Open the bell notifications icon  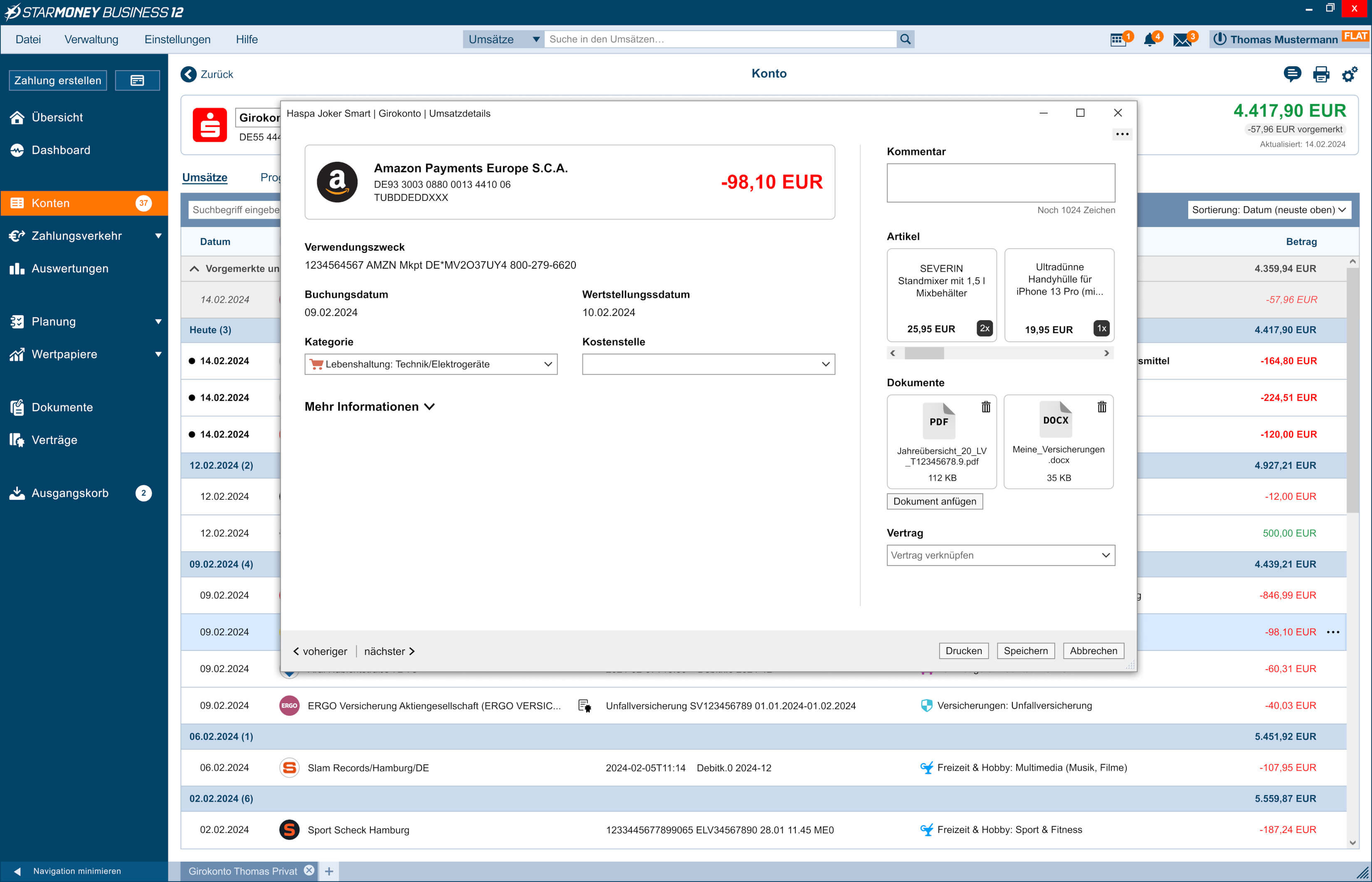coord(1149,40)
